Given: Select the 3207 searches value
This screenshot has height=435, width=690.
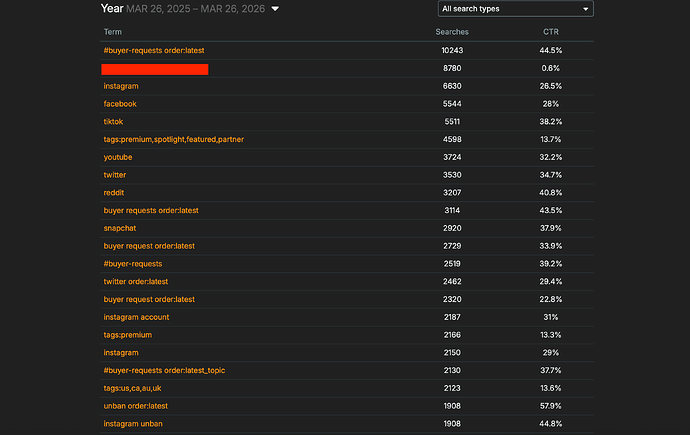Looking at the screenshot, I should pyautogui.click(x=452, y=193).
